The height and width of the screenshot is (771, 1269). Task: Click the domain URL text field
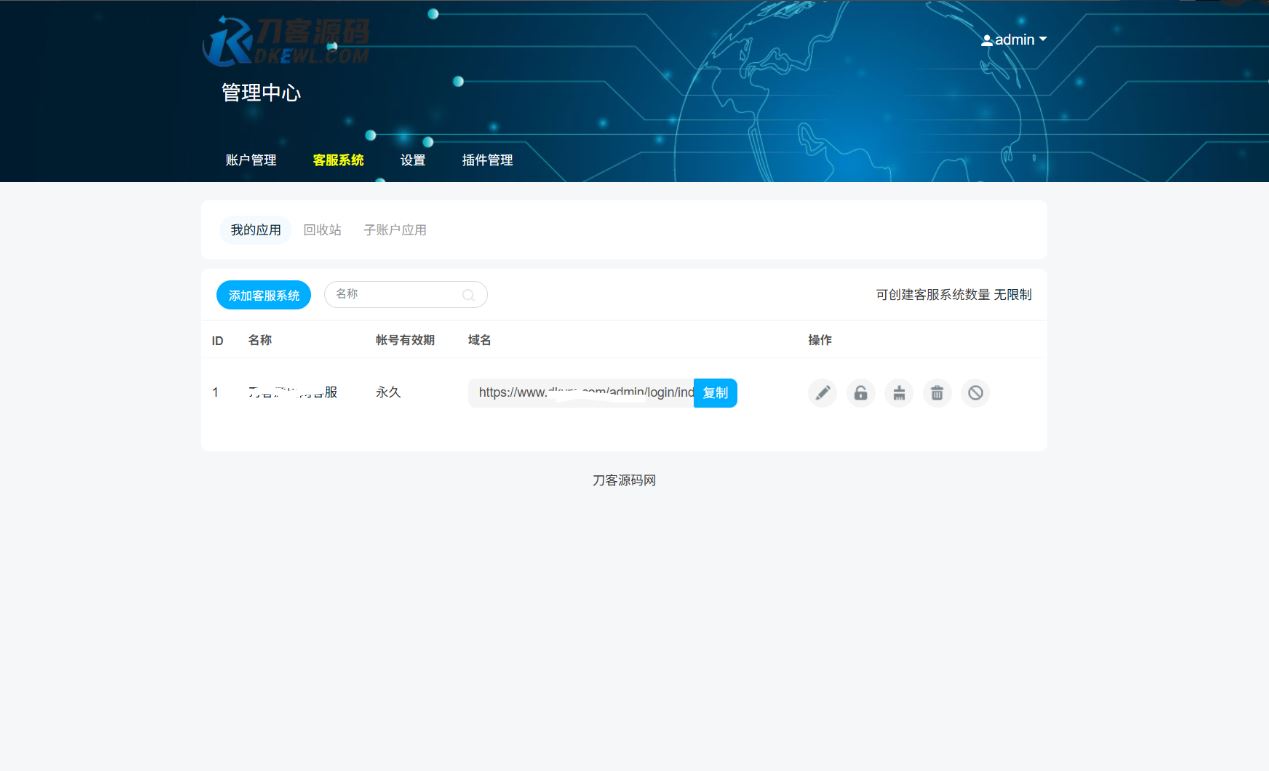581,393
